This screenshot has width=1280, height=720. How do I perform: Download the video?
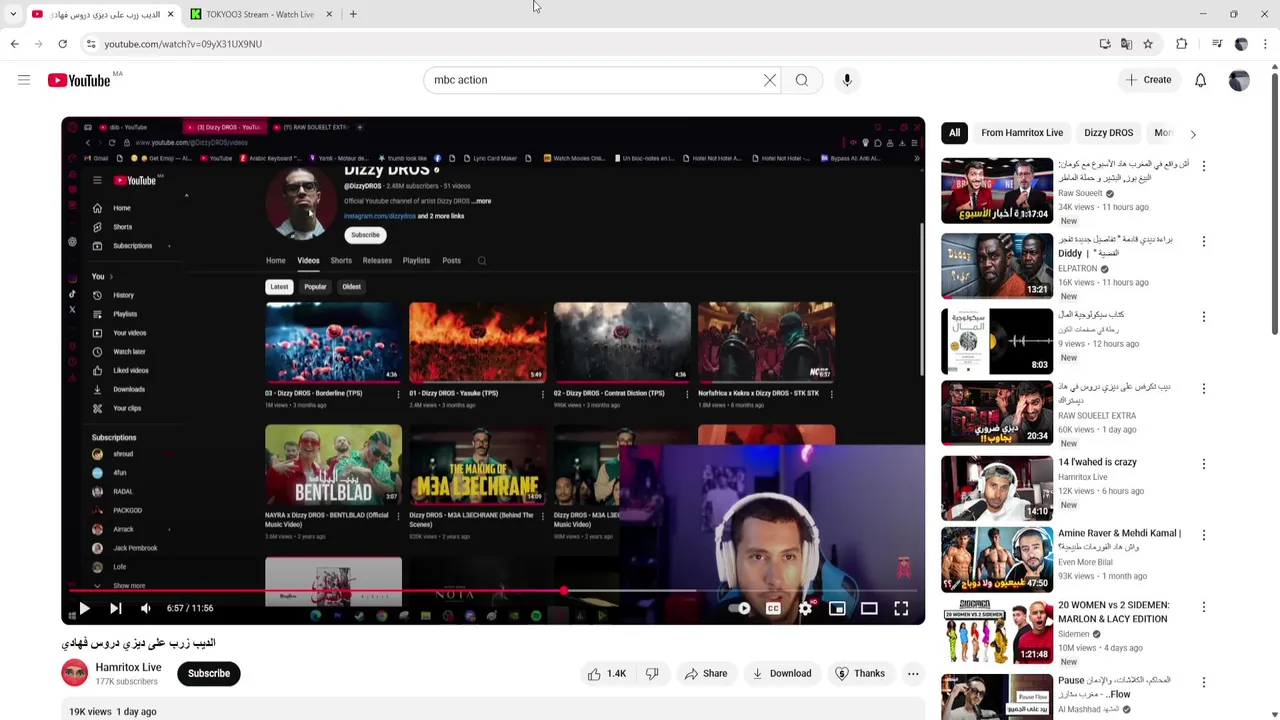click(782, 674)
